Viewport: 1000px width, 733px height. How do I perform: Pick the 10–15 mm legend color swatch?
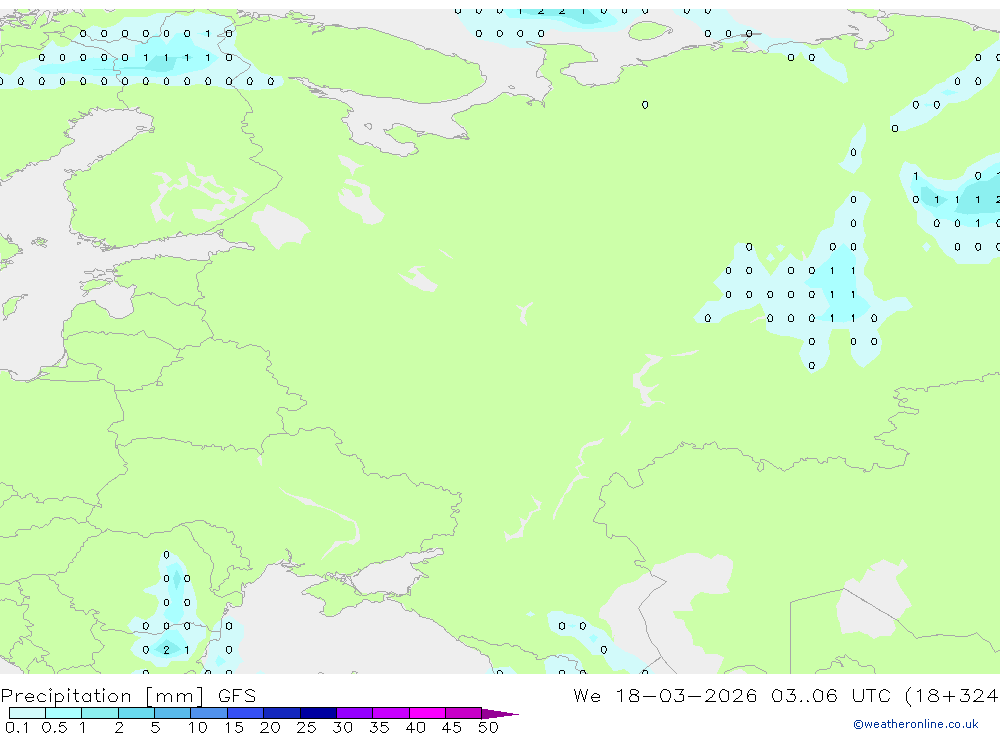pos(209,713)
